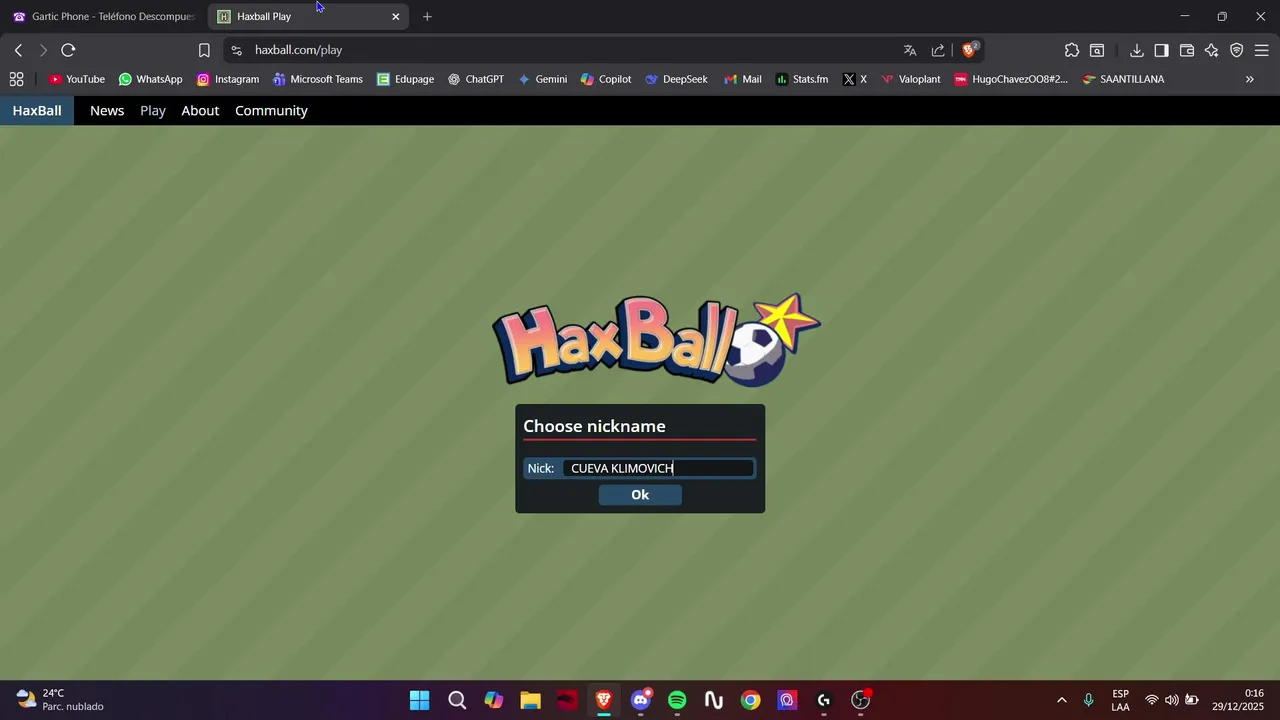This screenshot has width=1280, height=720.
Task: Open clock and date 29/12/2025
Action: pyautogui.click(x=1238, y=700)
